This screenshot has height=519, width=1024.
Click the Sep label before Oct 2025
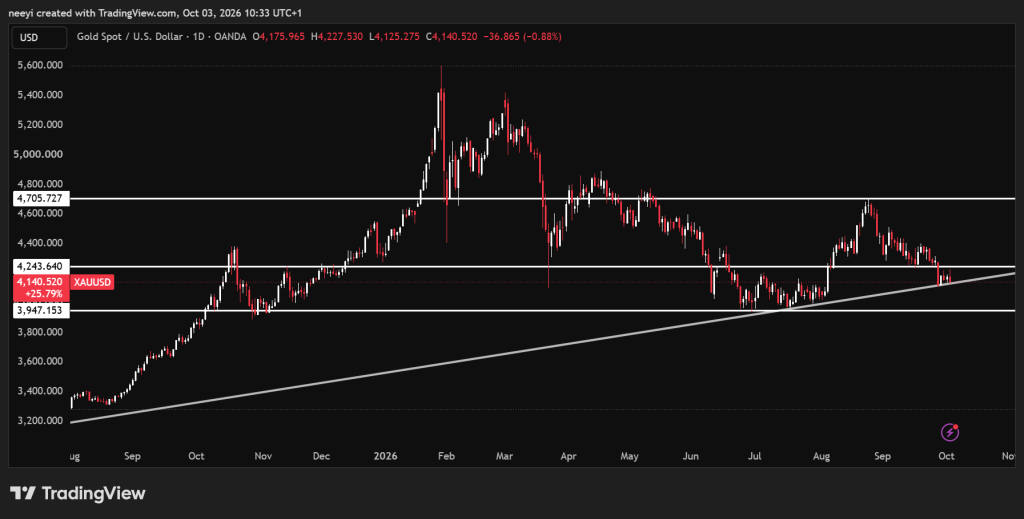pos(132,456)
